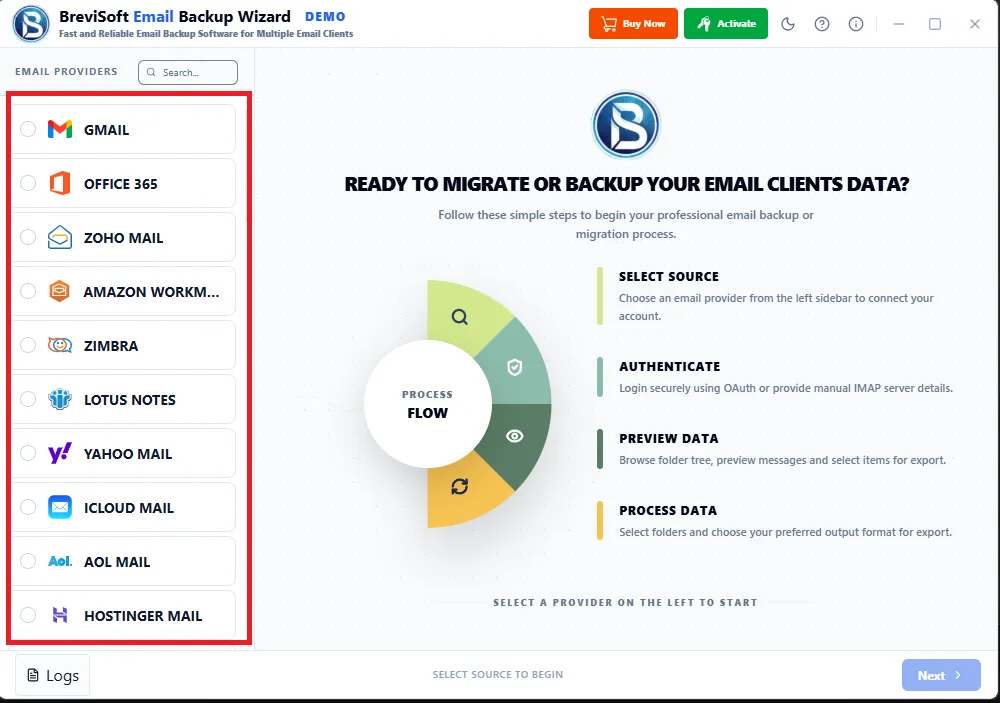
Task: Select the Hostinger Mail radio button
Action: (x=28, y=615)
